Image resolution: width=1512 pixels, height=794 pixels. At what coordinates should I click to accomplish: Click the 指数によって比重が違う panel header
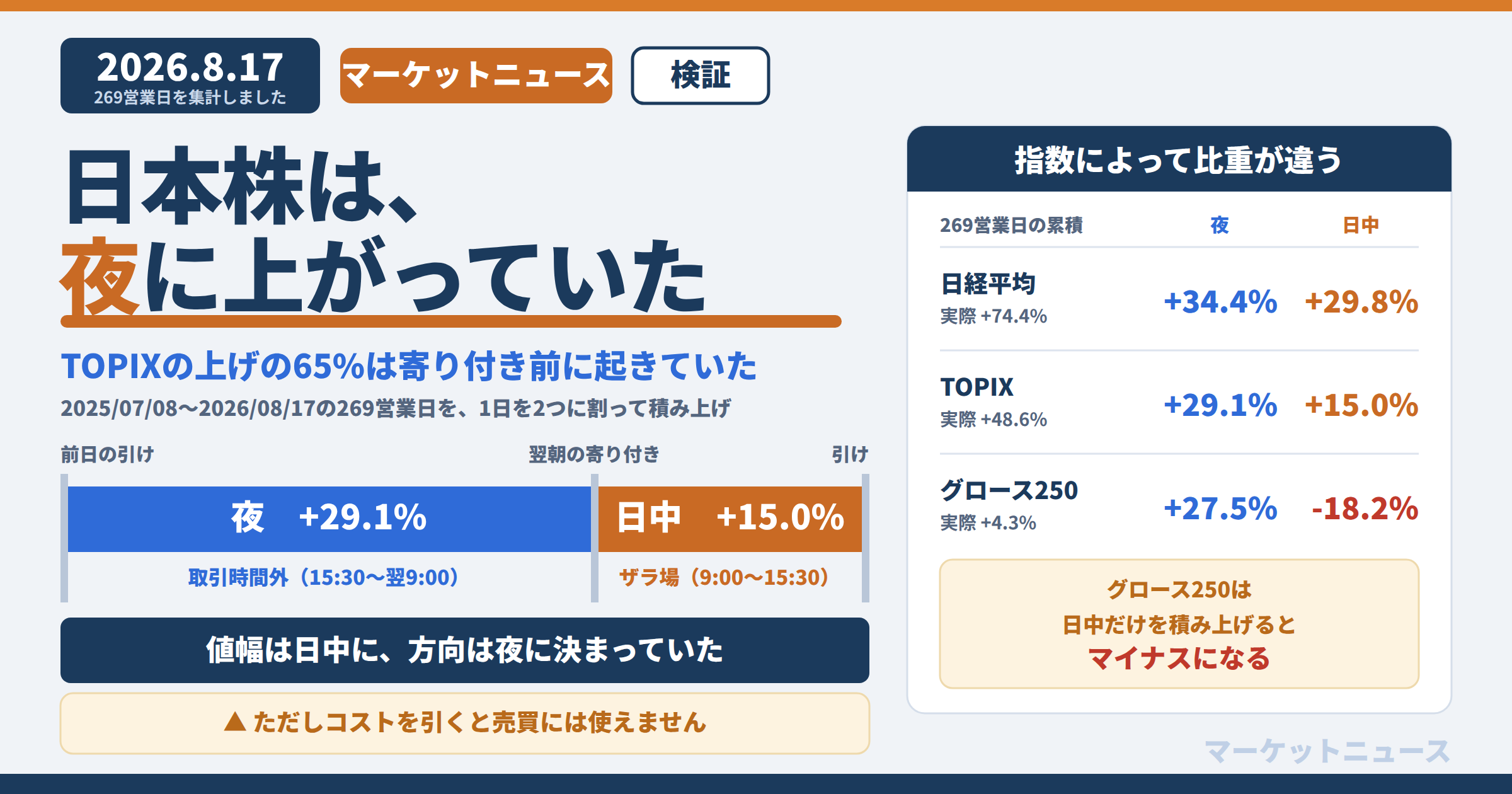click(1179, 159)
